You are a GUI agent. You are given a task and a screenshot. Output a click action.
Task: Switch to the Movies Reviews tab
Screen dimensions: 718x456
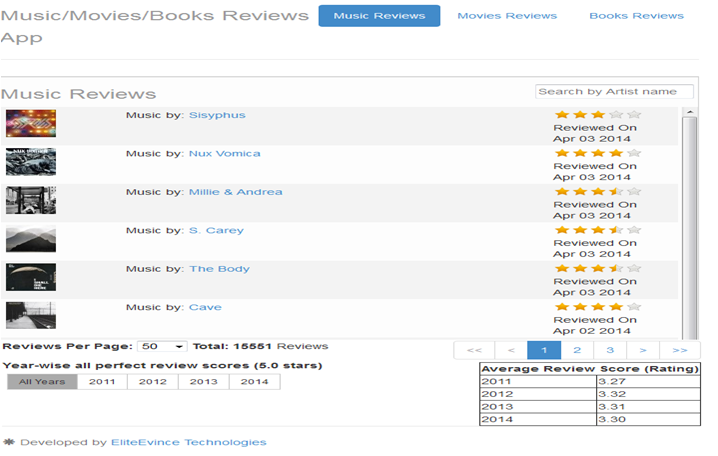(x=506, y=16)
